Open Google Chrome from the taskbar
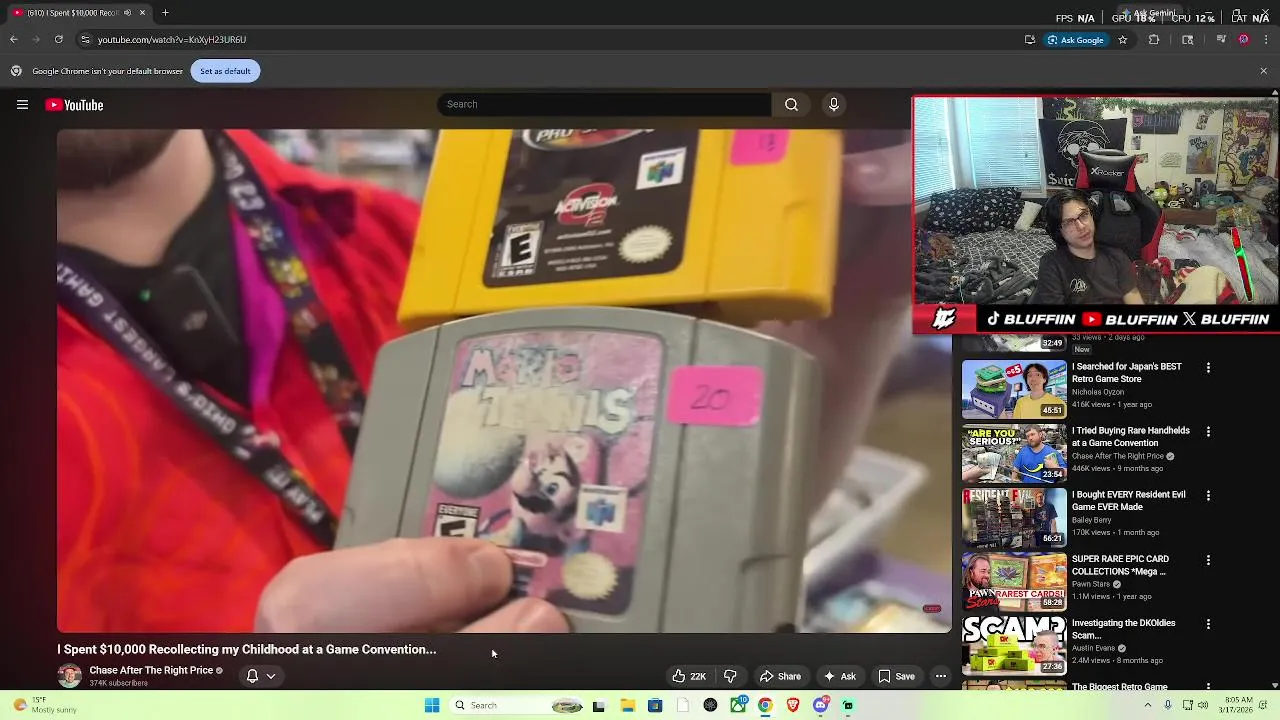Screen dimensions: 1280x720 (765, 705)
